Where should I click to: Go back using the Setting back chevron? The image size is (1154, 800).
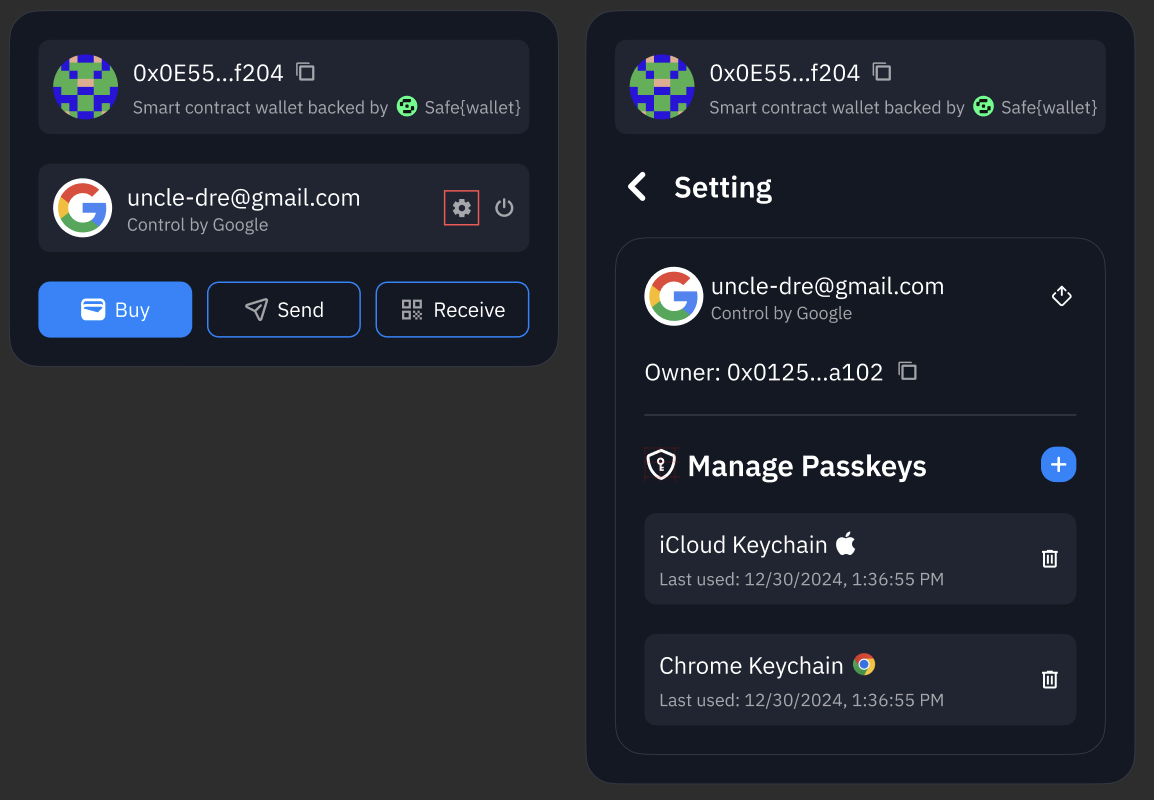pos(638,186)
